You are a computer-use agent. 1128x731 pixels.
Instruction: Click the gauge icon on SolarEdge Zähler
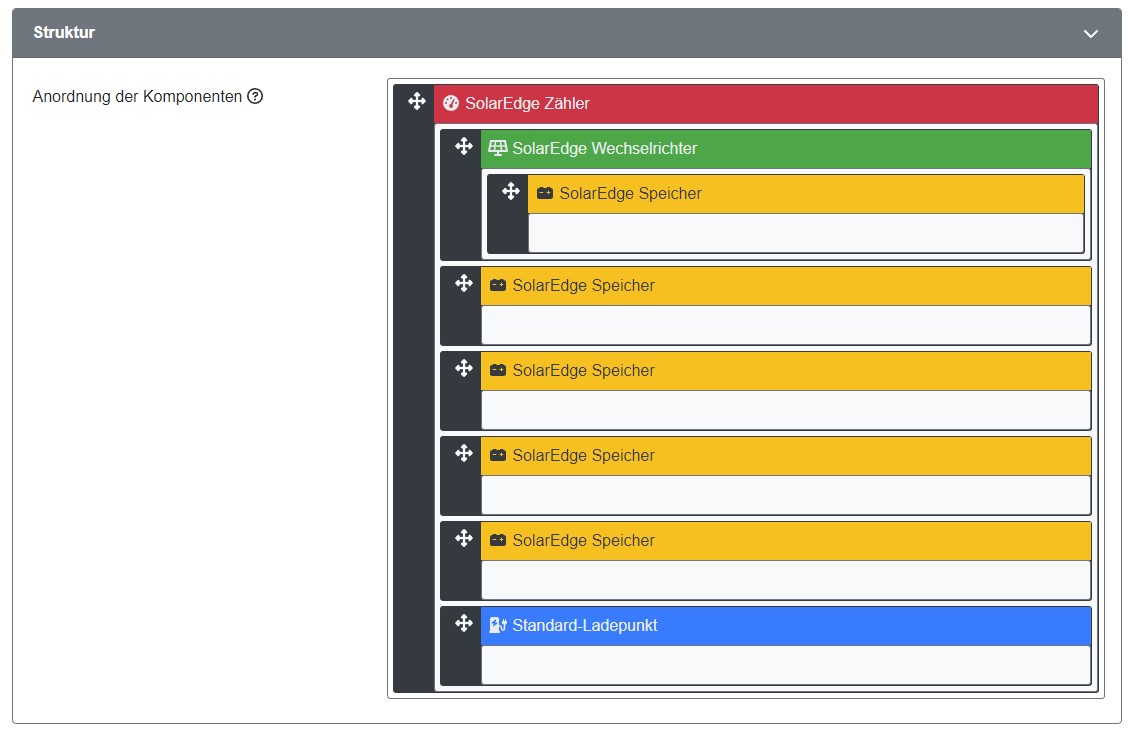coord(451,103)
